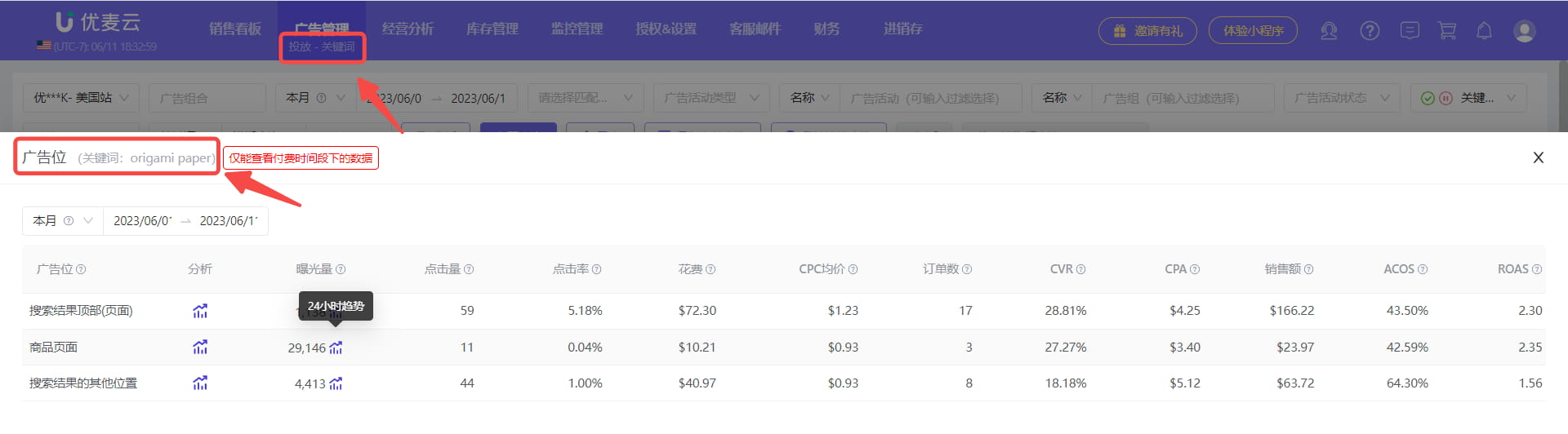This screenshot has height=434, width=1568.
Task: Click help icon next to CPC均价 header
Action: [853, 269]
